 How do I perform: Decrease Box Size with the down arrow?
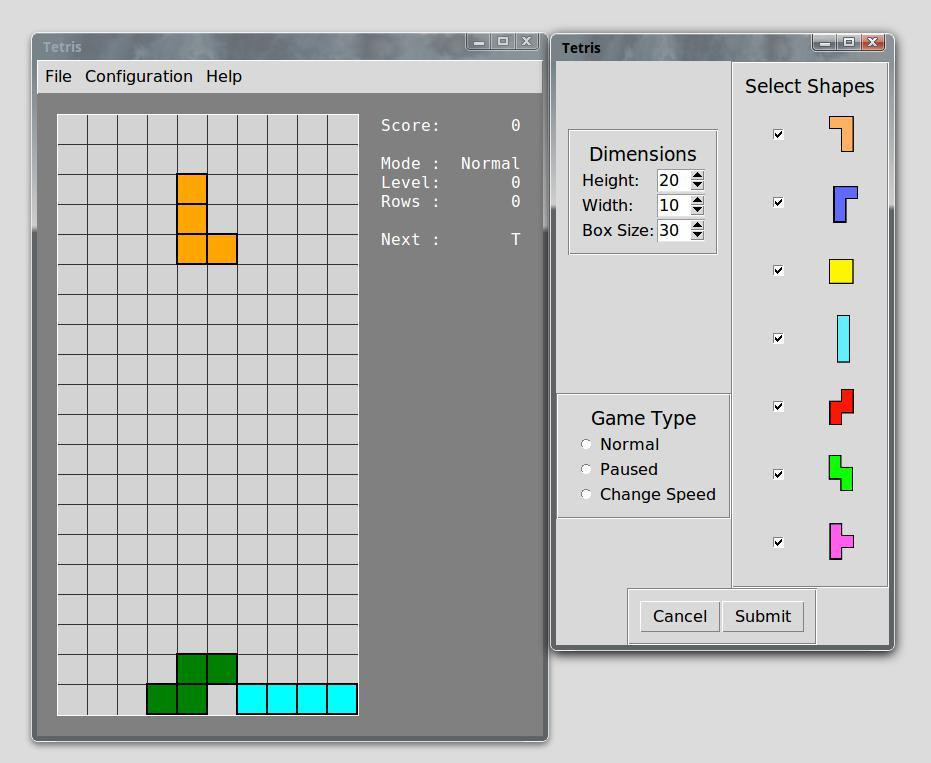point(698,235)
